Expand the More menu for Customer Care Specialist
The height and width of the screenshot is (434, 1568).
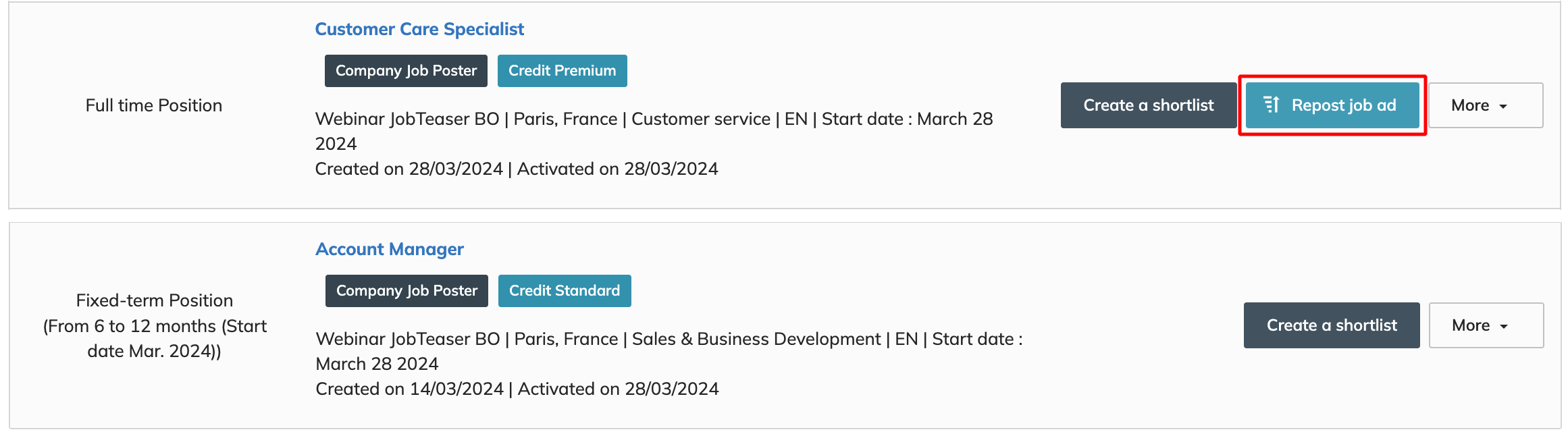click(x=1485, y=105)
